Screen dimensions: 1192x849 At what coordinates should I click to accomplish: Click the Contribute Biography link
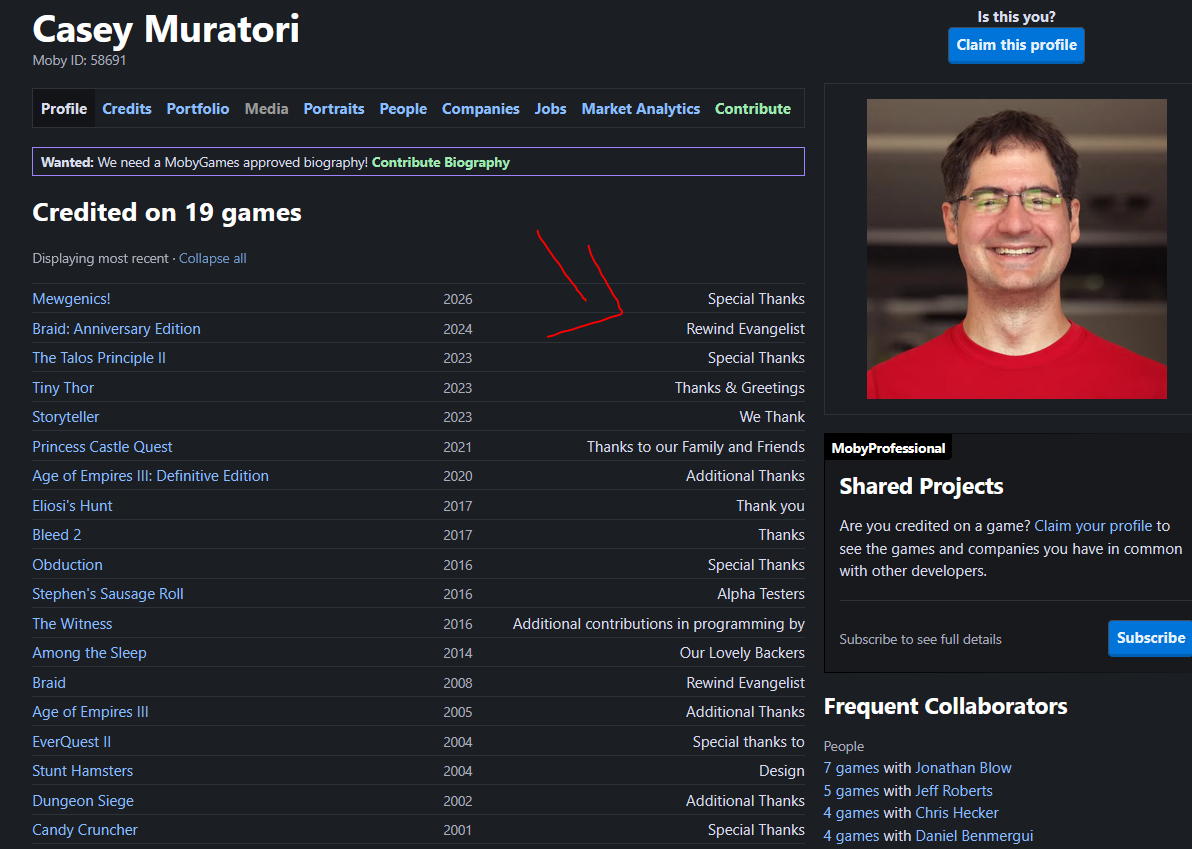(440, 162)
